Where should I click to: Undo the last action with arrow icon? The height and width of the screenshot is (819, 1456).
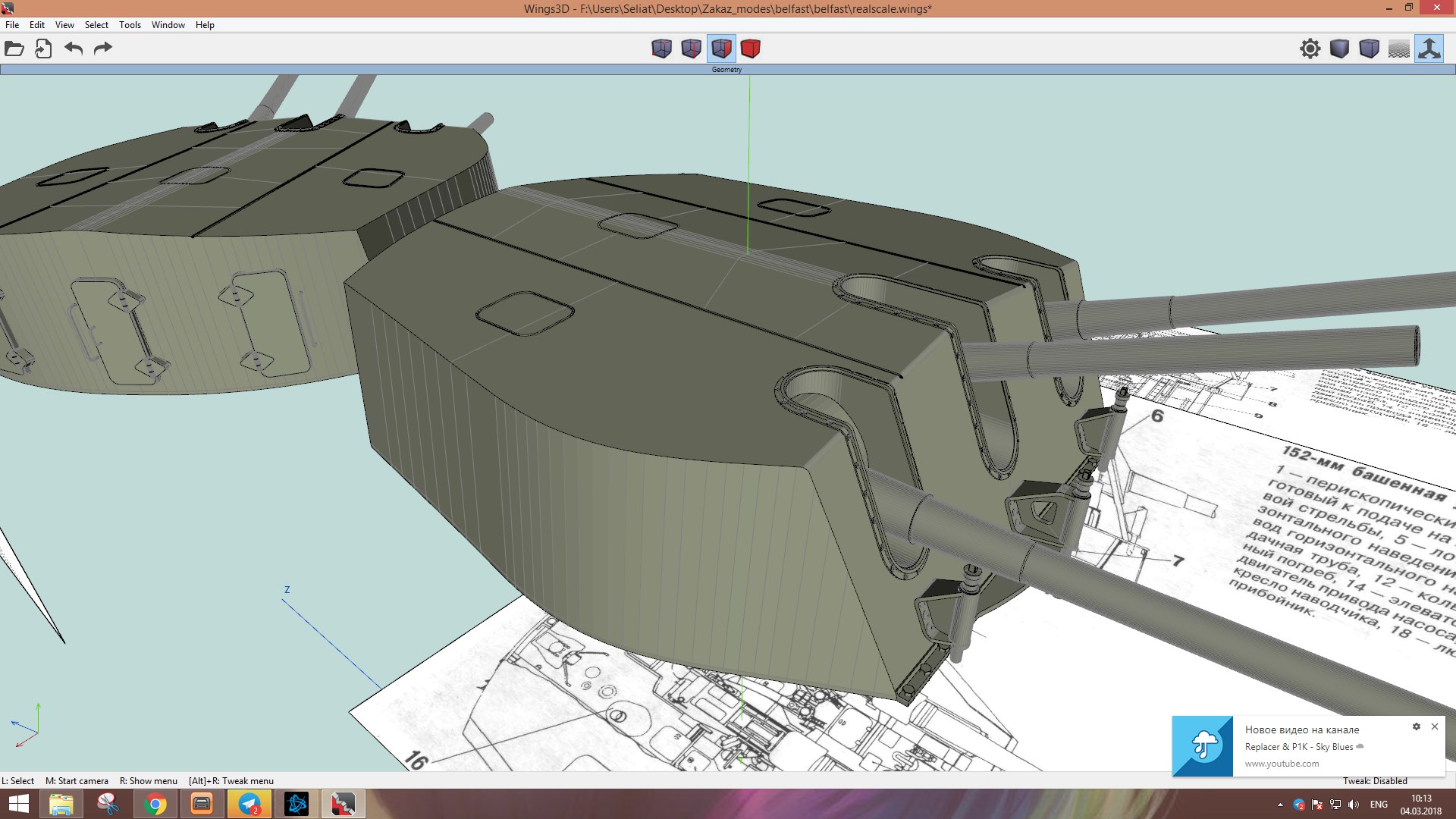click(x=74, y=49)
